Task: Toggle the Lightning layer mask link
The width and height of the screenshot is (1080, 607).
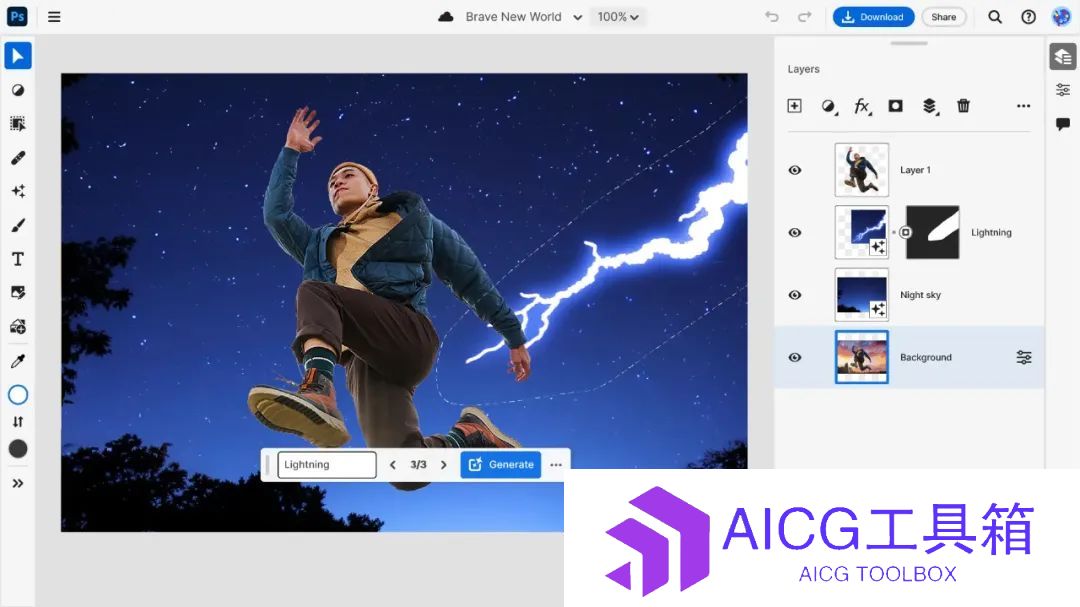Action: coord(906,232)
